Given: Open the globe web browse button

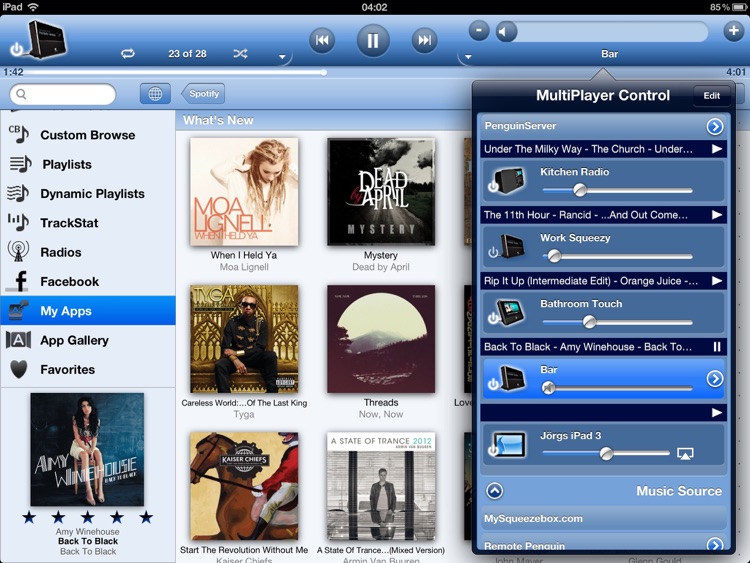Looking at the screenshot, I should pyautogui.click(x=155, y=94).
